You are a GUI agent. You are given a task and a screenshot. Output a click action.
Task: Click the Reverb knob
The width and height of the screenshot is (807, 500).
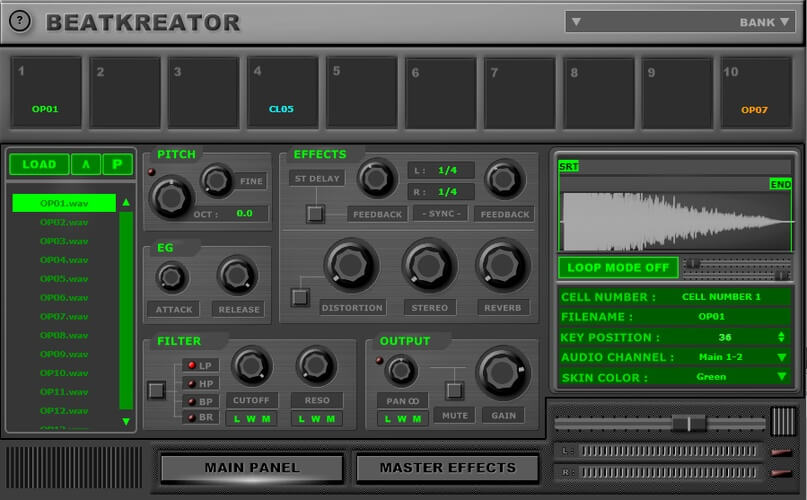[503, 265]
